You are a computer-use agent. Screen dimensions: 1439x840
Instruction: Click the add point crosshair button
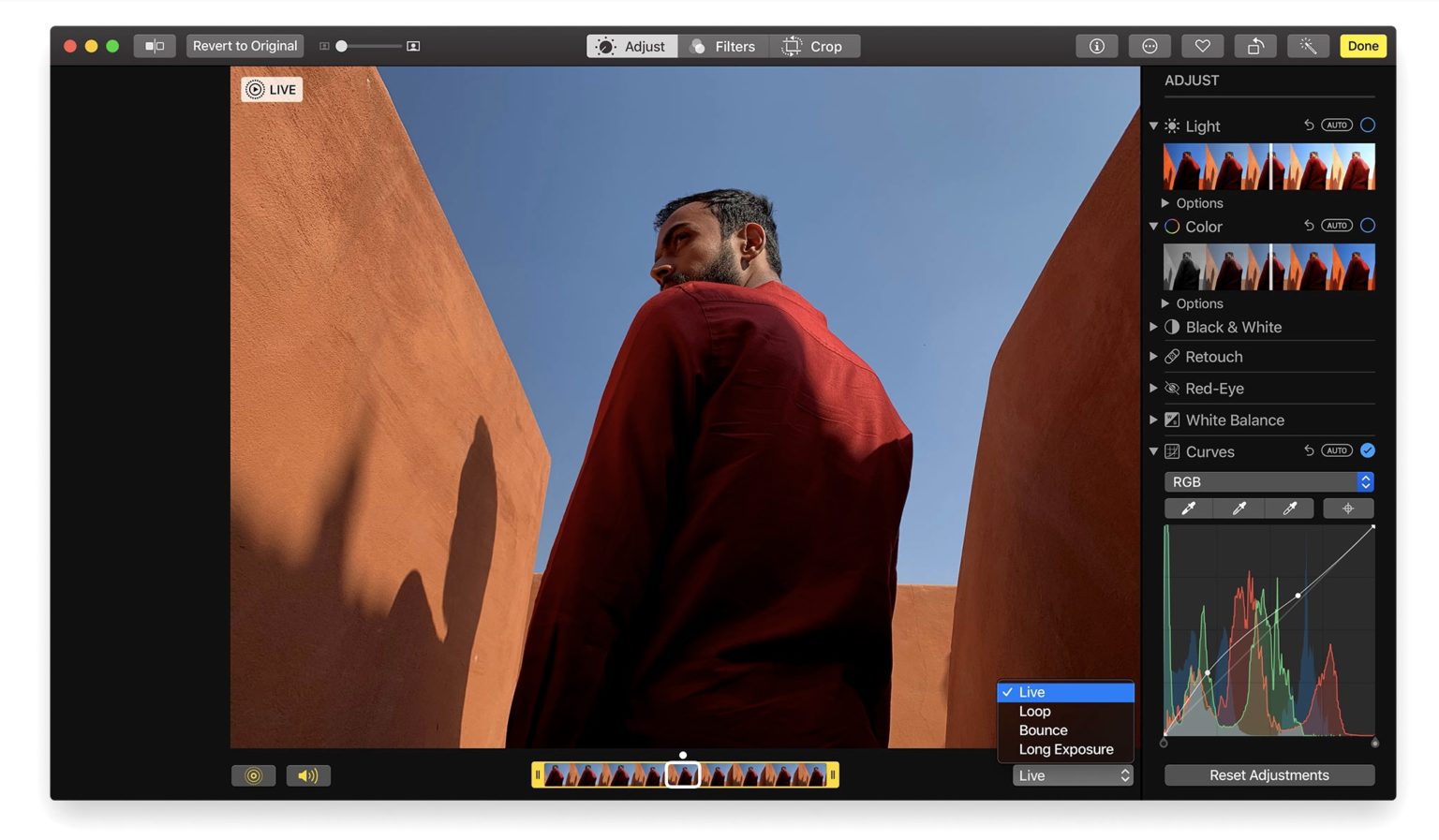click(1348, 508)
